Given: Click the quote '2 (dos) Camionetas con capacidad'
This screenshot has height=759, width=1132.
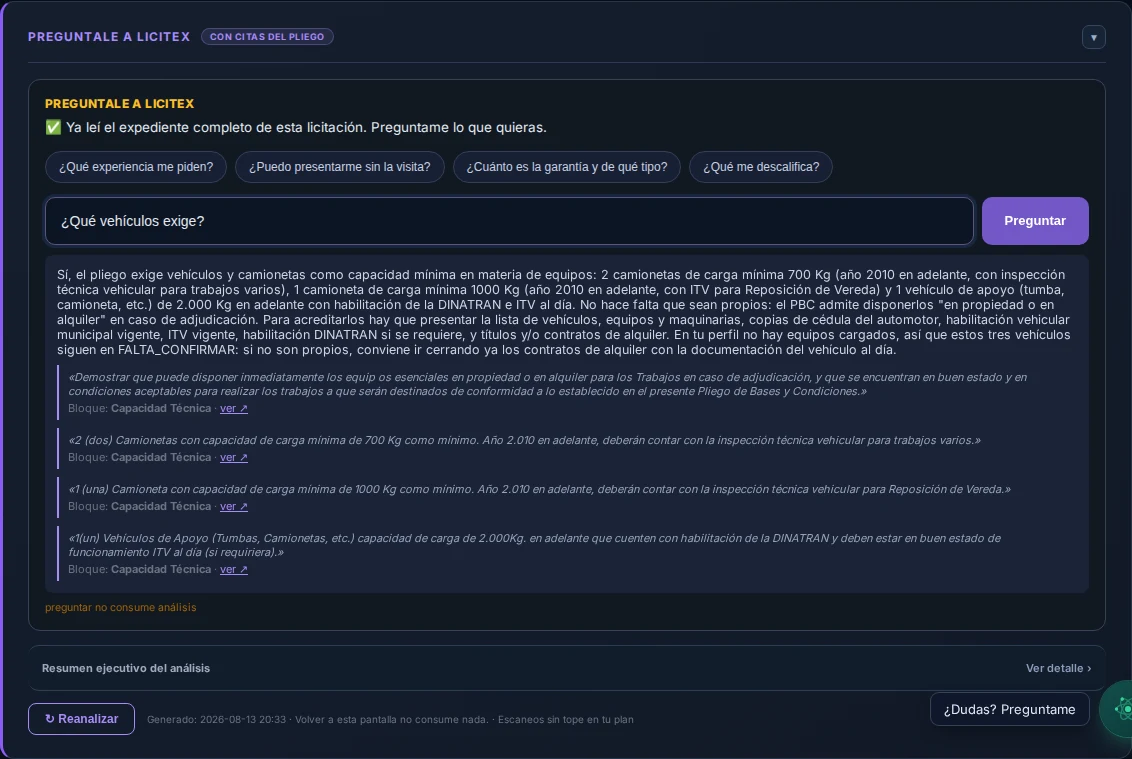Looking at the screenshot, I should tap(525, 440).
